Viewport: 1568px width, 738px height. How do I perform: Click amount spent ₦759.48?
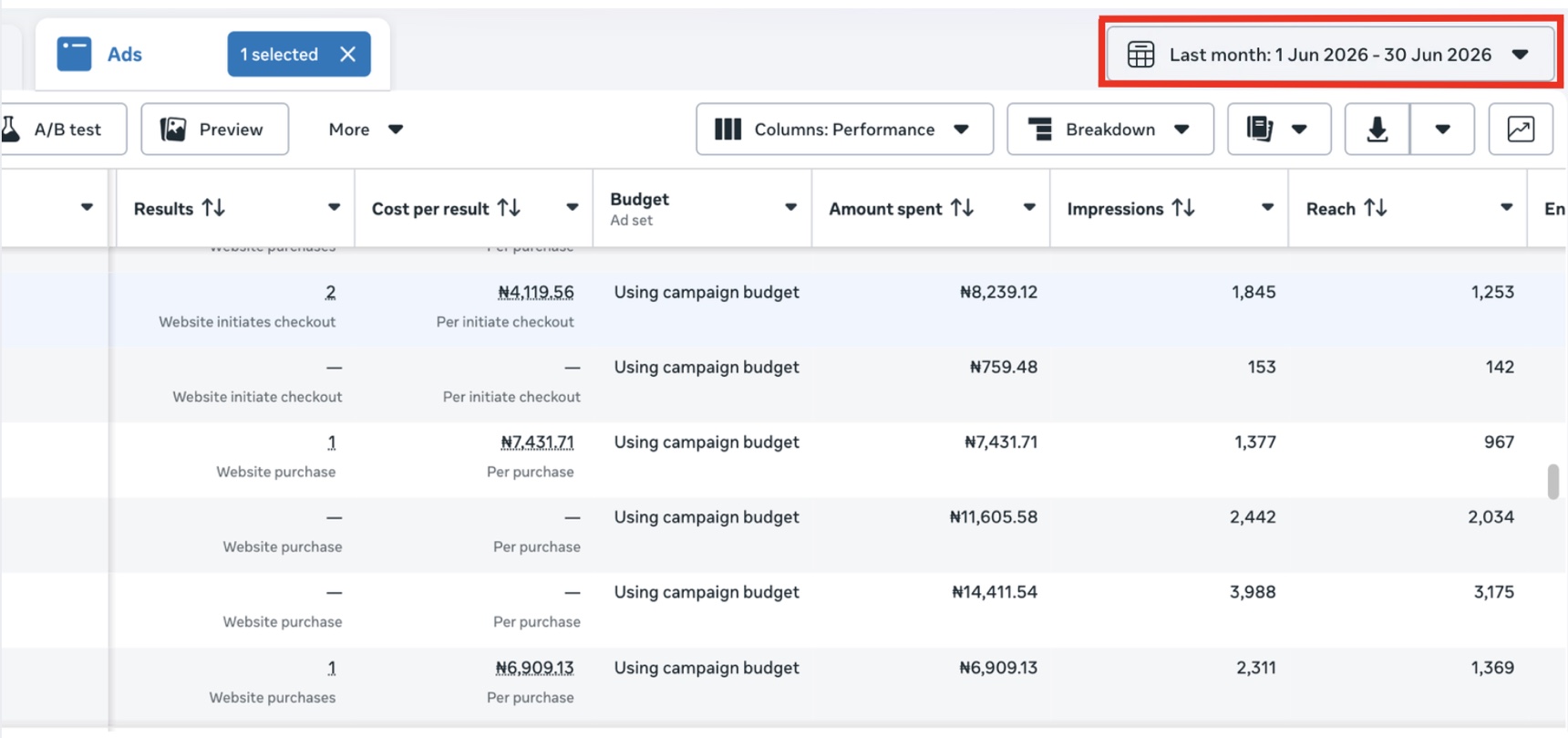[1004, 368]
